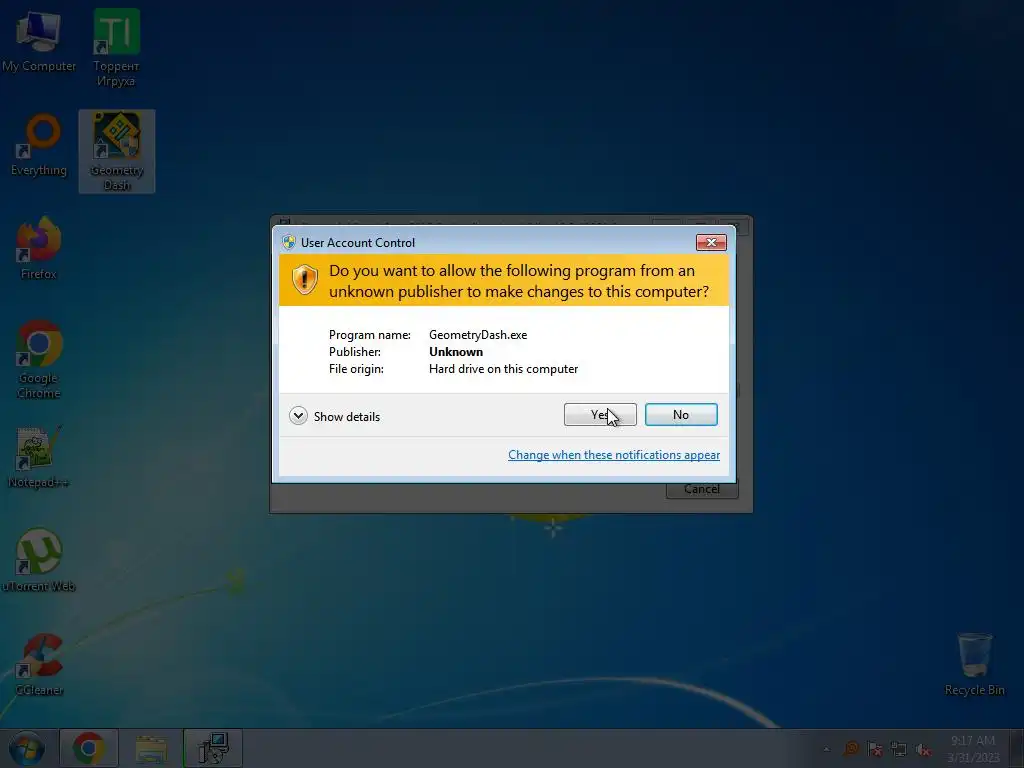Open Windows Explorer from the taskbar
Screen dimensions: 1024x768
tap(151, 748)
